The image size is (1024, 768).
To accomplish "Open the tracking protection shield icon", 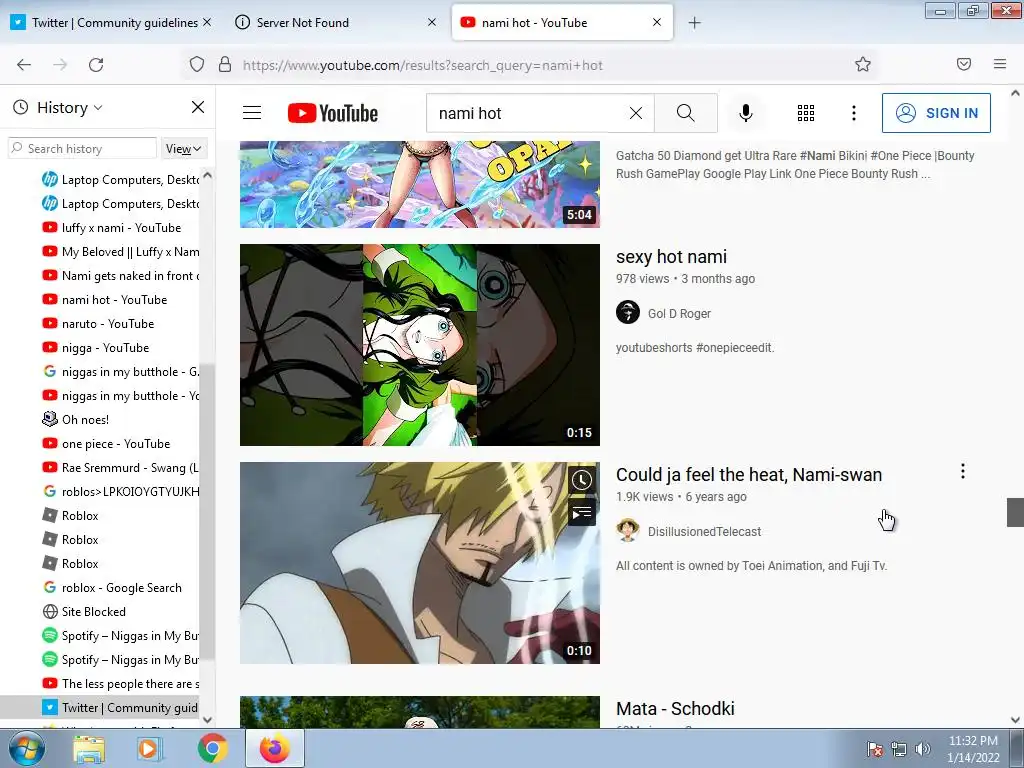I will pyautogui.click(x=197, y=65).
